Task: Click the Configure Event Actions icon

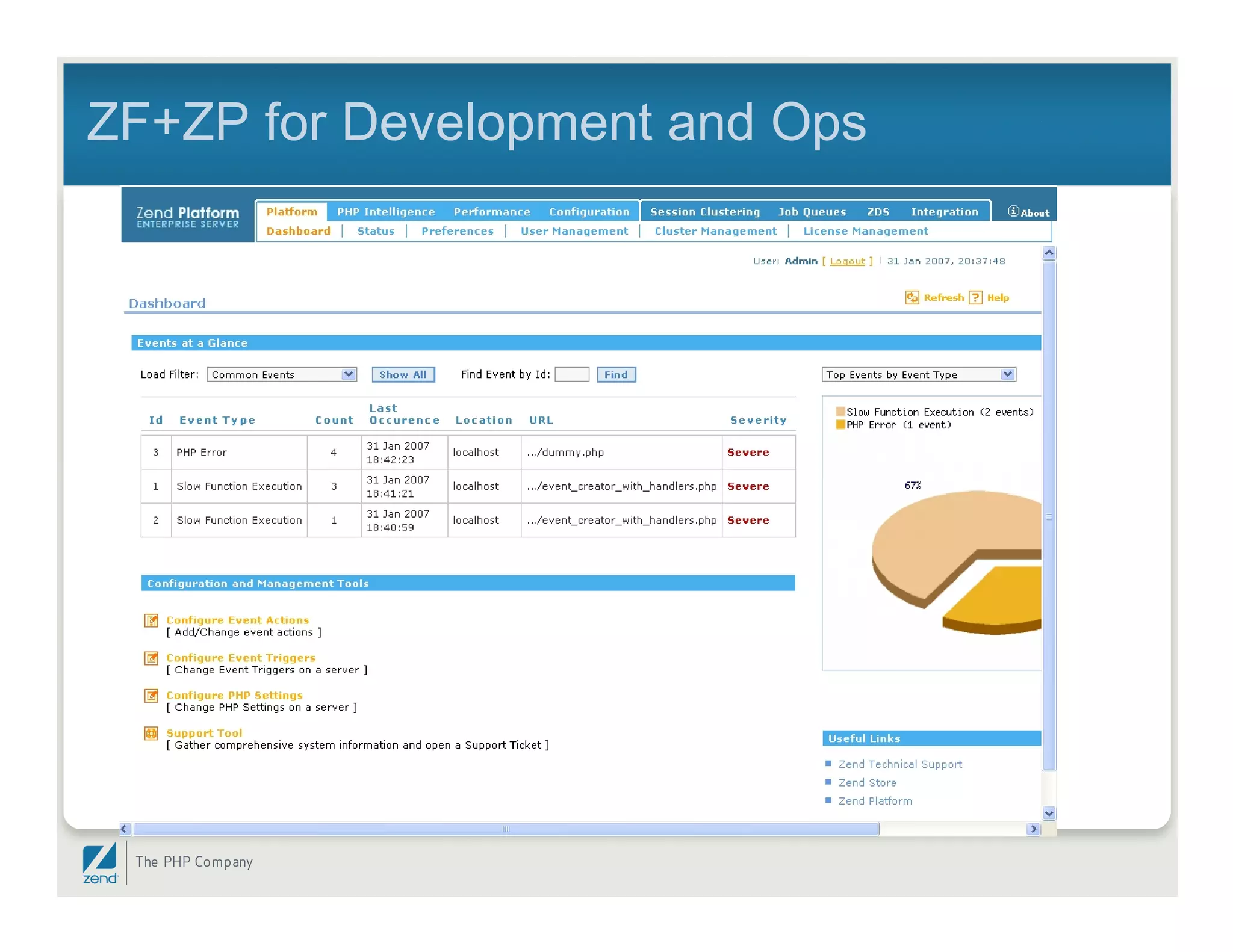Action: [x=151, y=620]
